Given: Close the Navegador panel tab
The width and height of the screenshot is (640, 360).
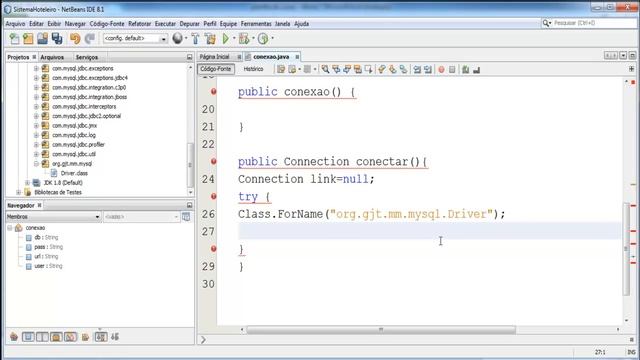Looking at the screenshot, I should click(40, 205).
